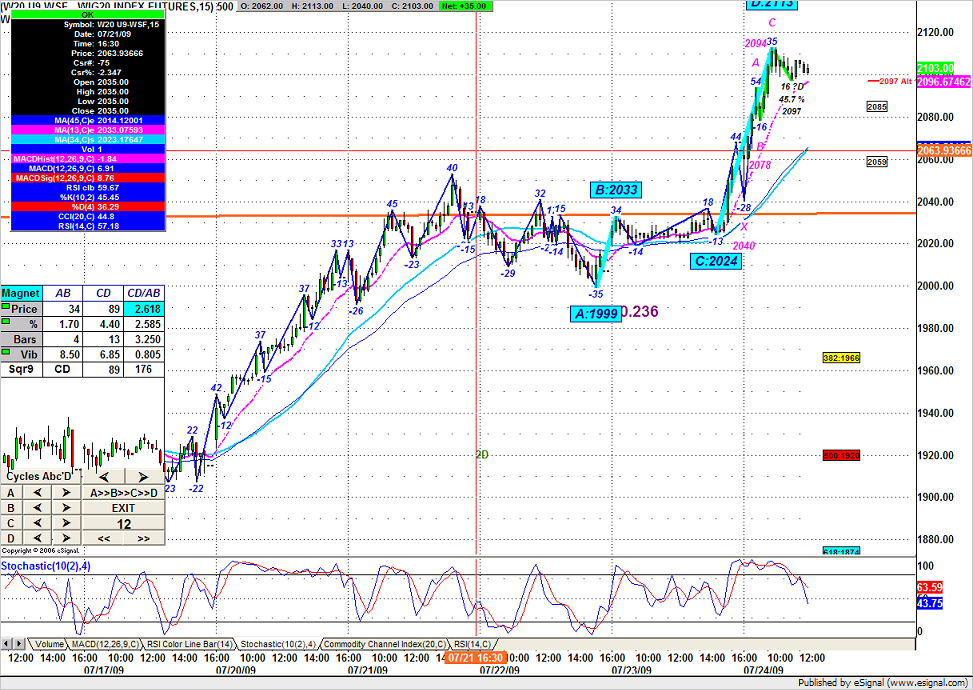The image size is (973, 690).
Task: Click the double left arrow button
Action: click(x=102, y=538)
